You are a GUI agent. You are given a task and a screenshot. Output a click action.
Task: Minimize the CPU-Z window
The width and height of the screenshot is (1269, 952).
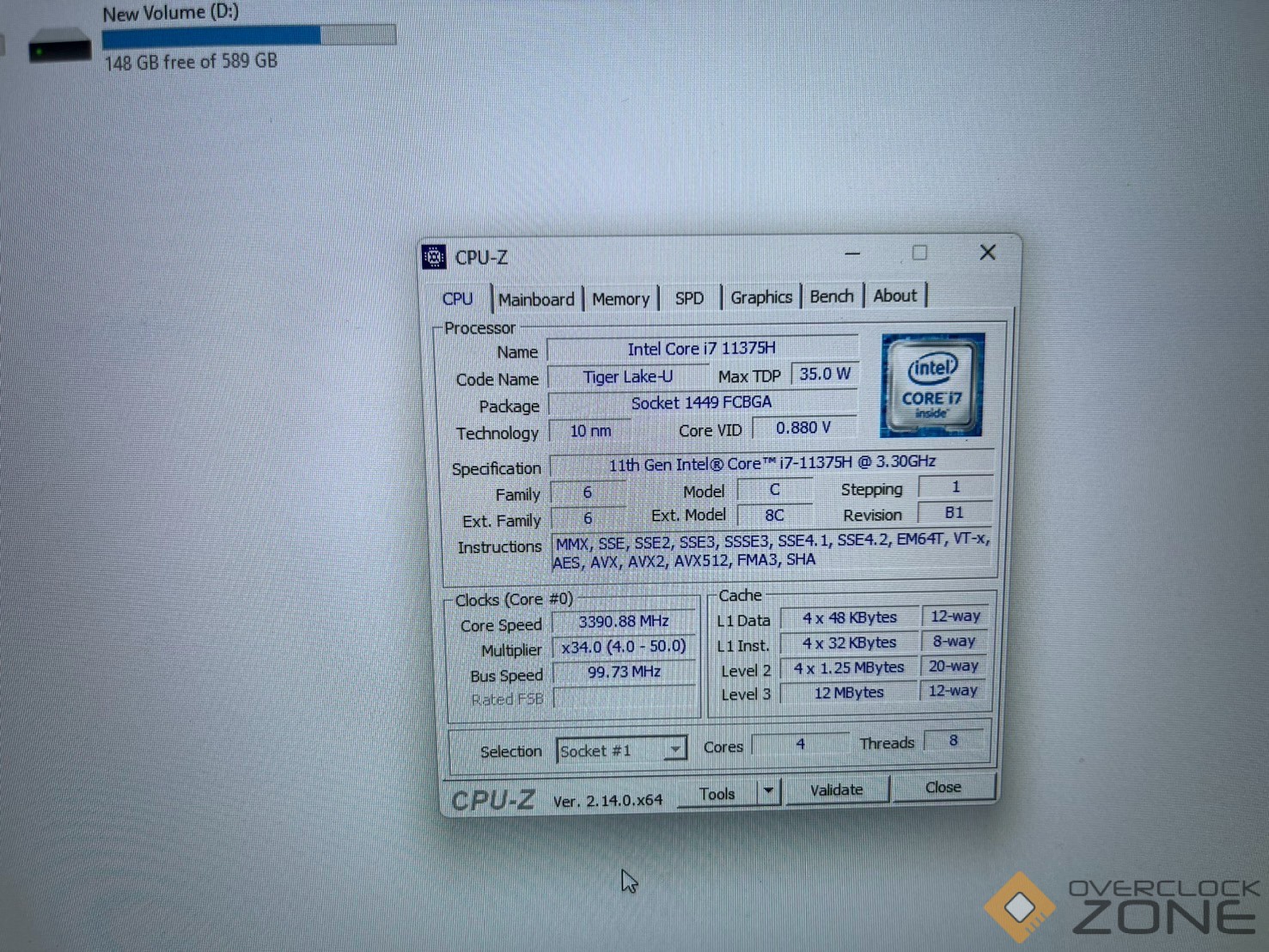pyautogui.click(x=852, y=254)
